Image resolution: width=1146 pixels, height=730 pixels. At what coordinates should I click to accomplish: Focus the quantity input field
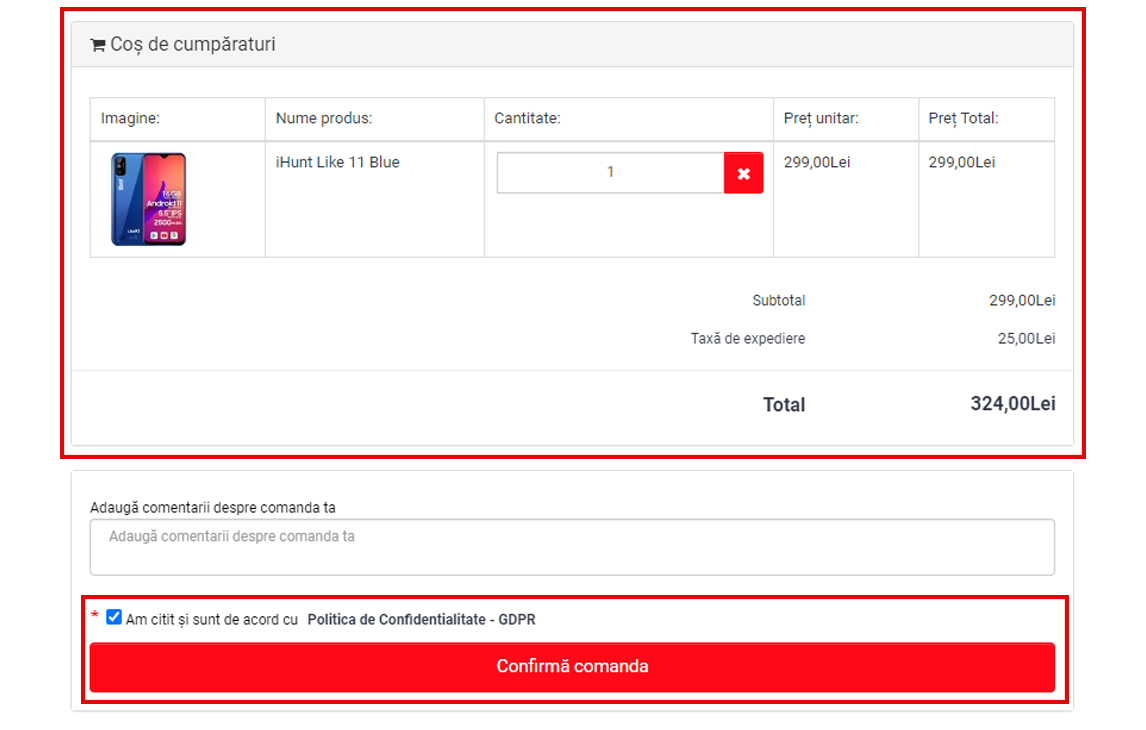(610, 173)
